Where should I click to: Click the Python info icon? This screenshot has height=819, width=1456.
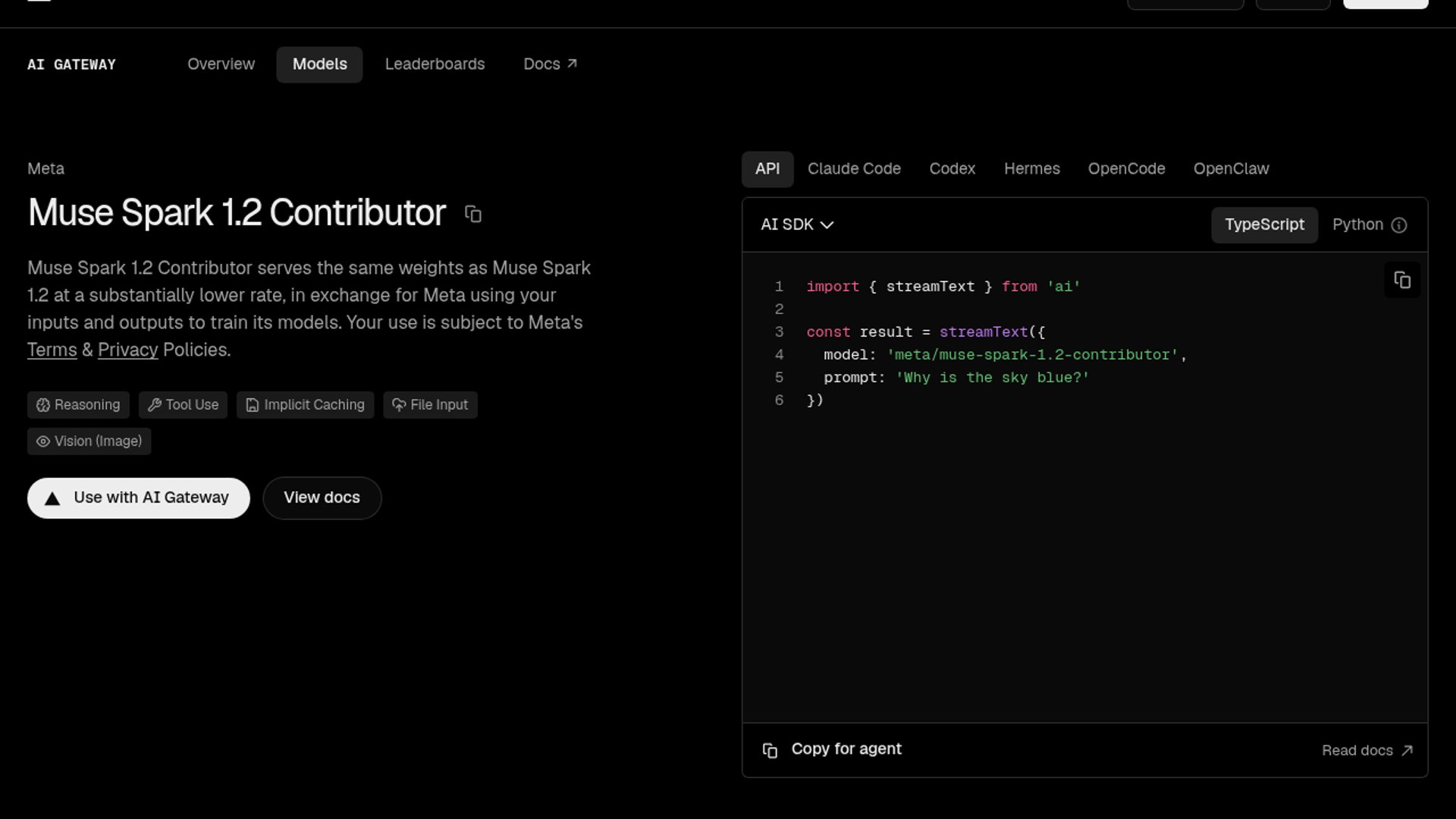point(1400,225)
